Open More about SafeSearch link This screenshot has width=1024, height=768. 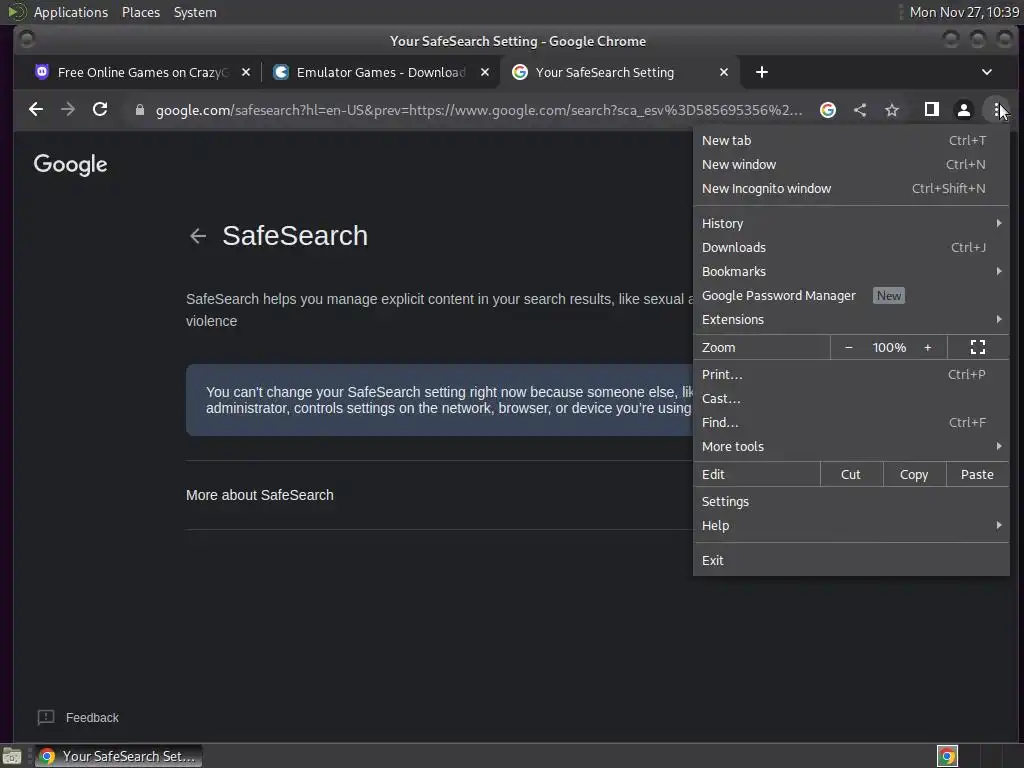tap(259, 495)
